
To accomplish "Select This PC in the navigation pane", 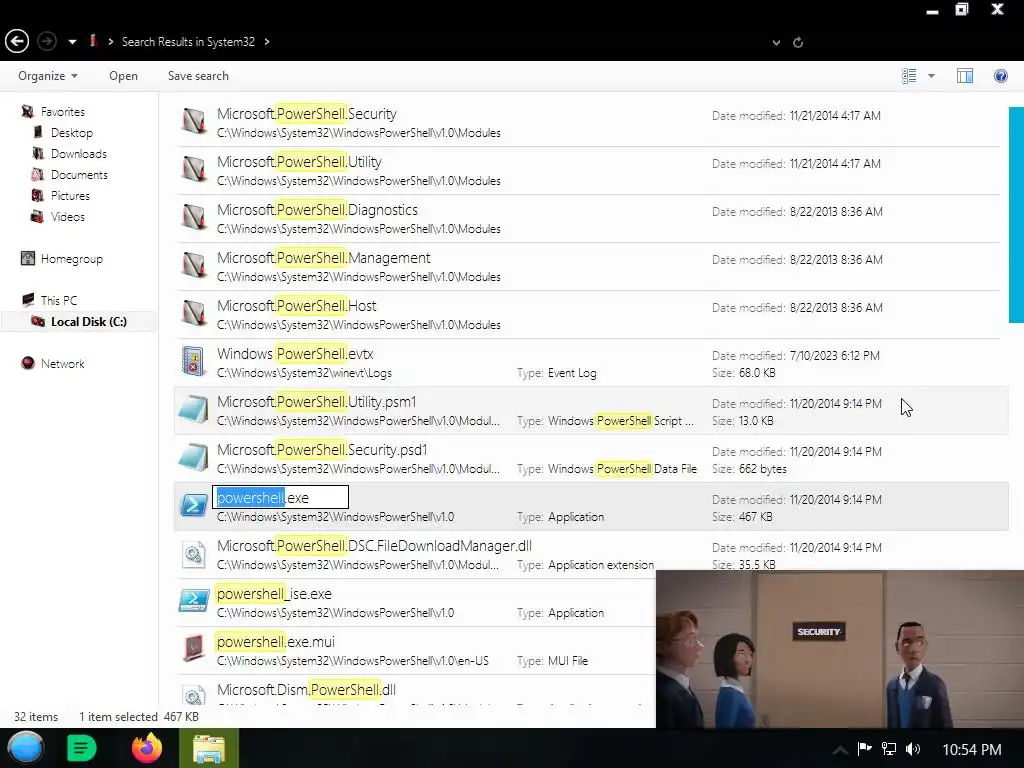I will pos(58,300).
